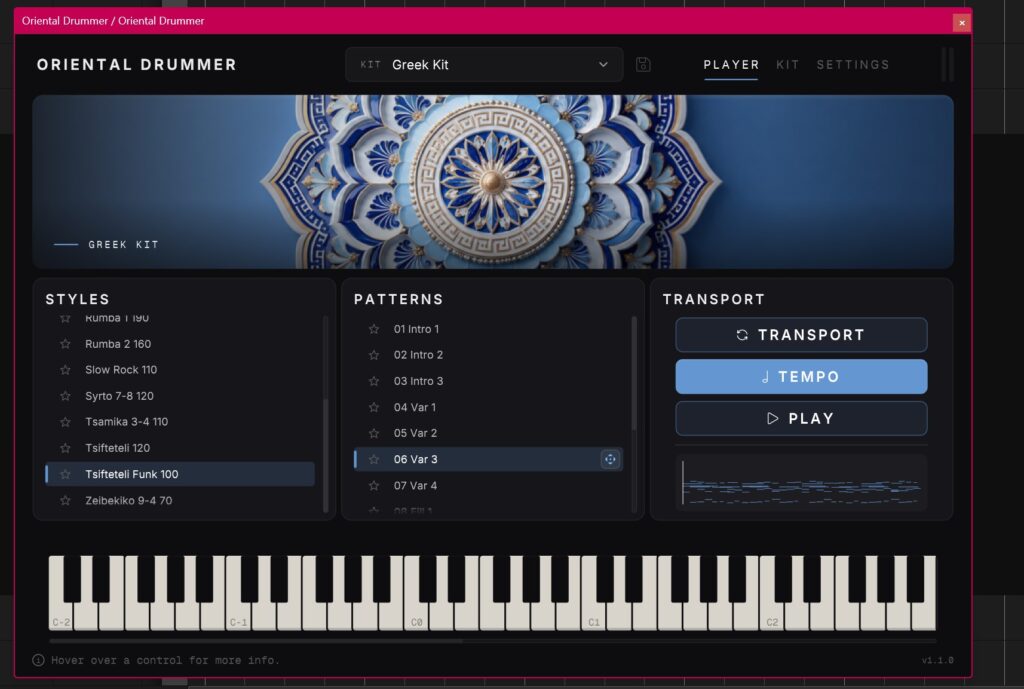Toggle favorite star on Tsifteteli Funk 100
Image resolution: width=1024 pixels, height=689 pixels.
[x=65, y=474]
